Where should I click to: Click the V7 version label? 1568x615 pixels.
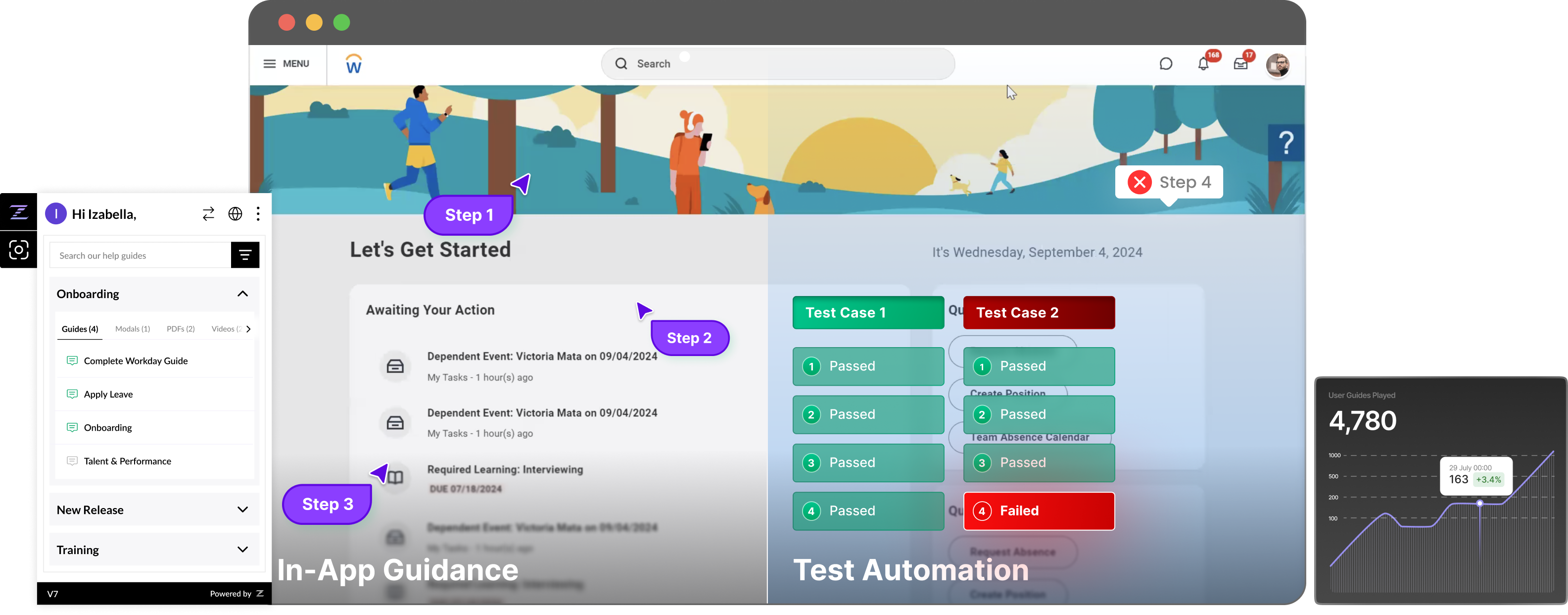tap(53, 594)
